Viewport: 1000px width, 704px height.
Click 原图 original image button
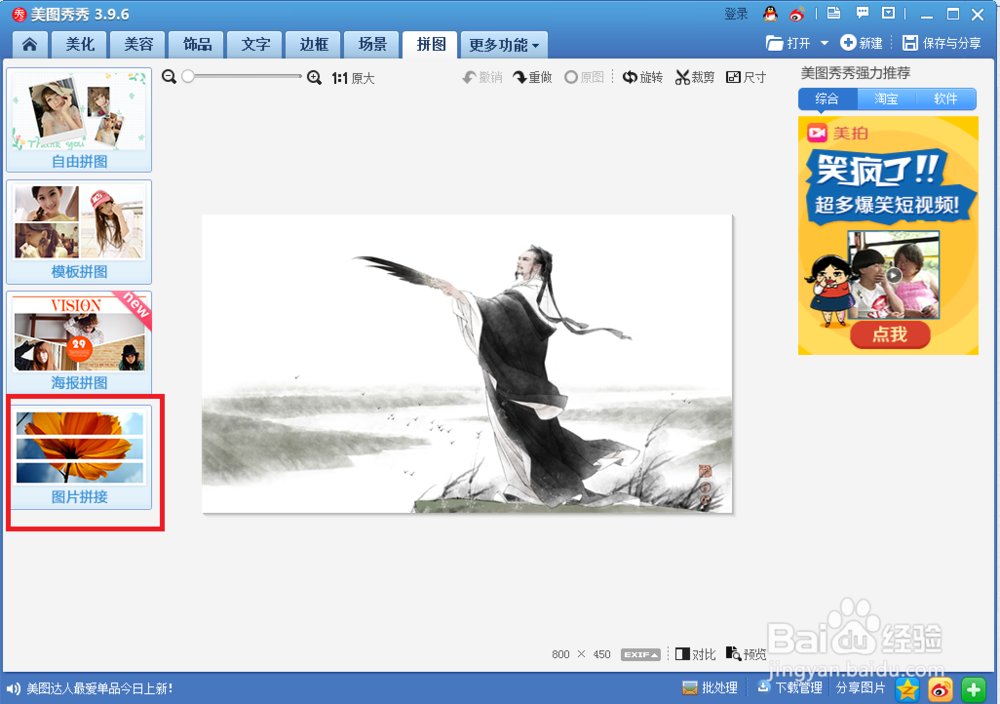click(584, 77)
